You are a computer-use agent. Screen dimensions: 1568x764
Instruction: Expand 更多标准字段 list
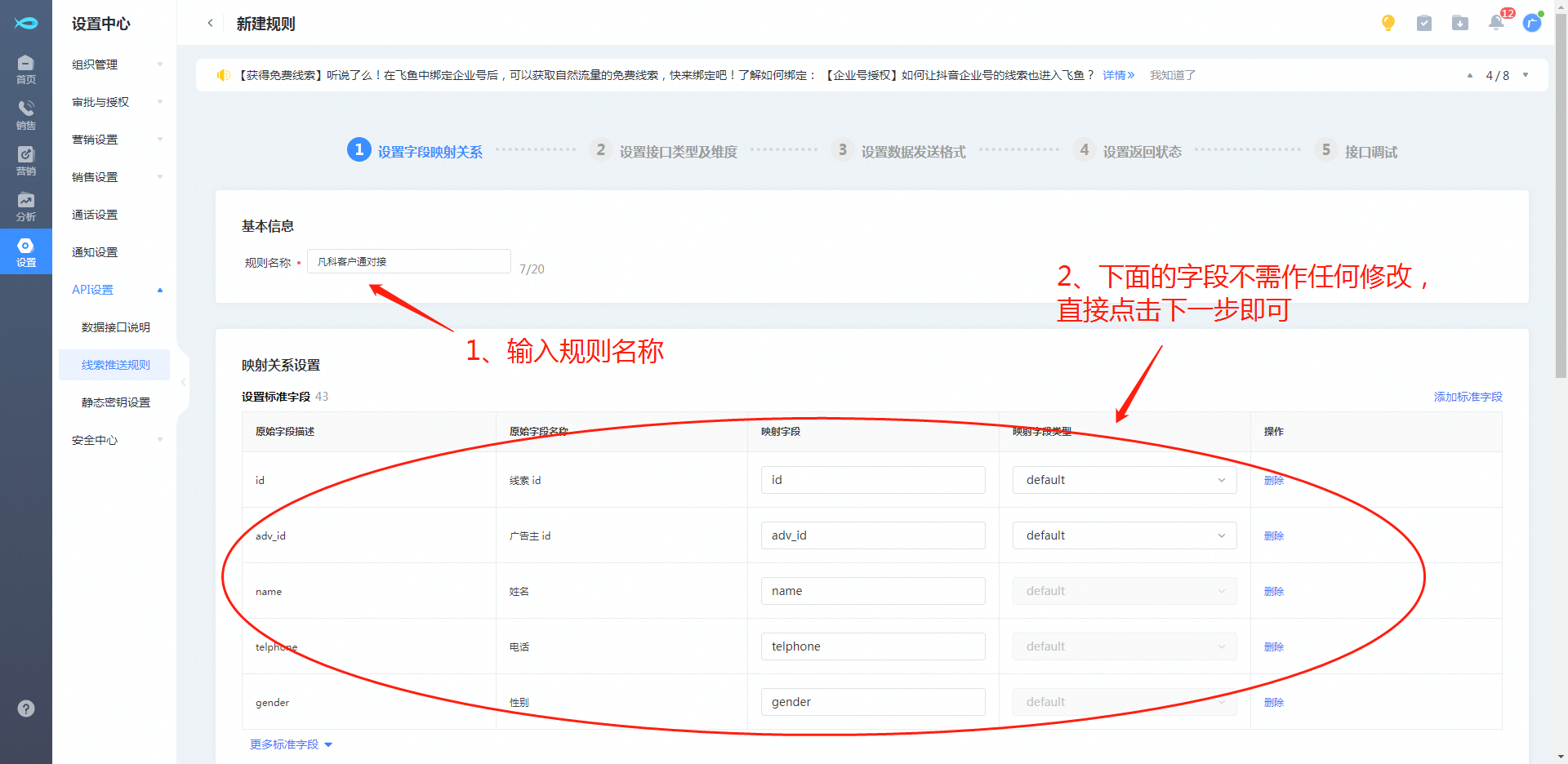click(x=291, y=744)
